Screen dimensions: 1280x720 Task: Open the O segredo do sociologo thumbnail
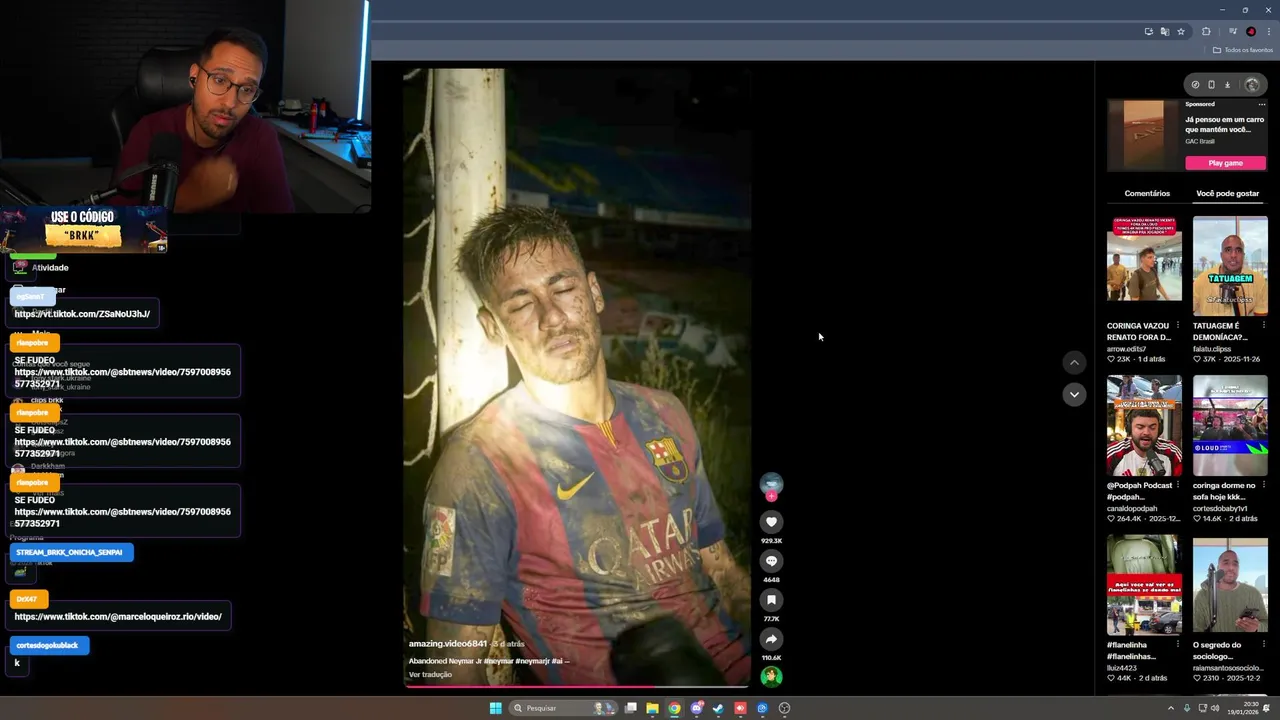pyautogui.click(x=1230, y=585)
